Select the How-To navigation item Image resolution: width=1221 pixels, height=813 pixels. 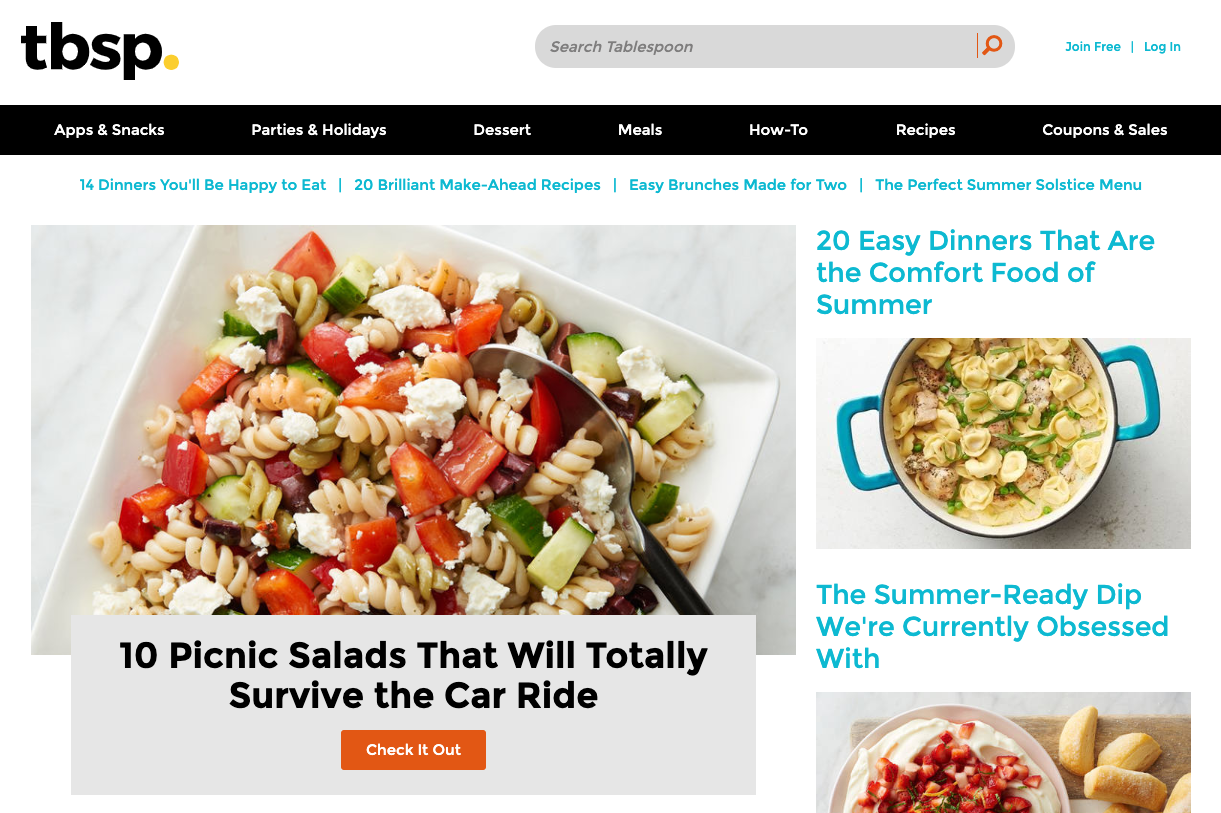pos(778,130)
